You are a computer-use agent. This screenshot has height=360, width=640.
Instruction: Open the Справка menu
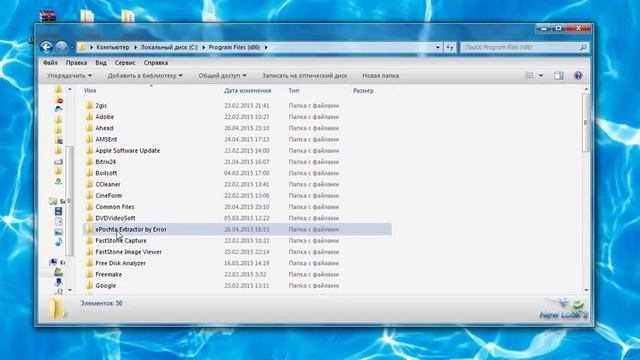pos(156,63)
